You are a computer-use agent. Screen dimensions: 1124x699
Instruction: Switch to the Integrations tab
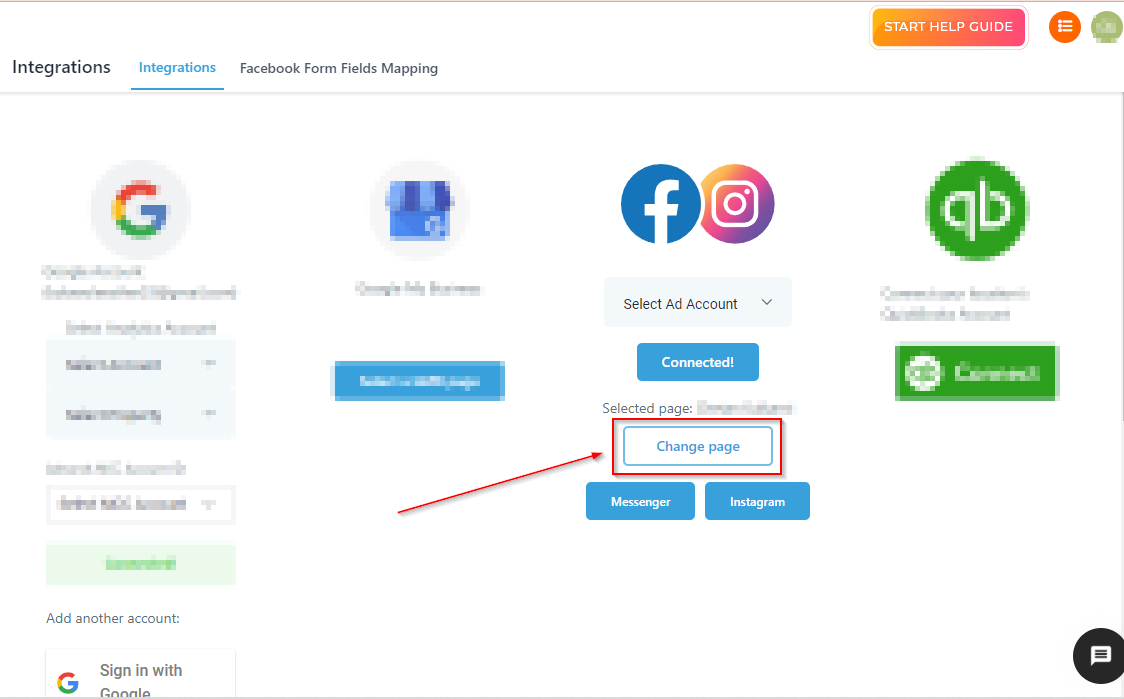[177, 68]
